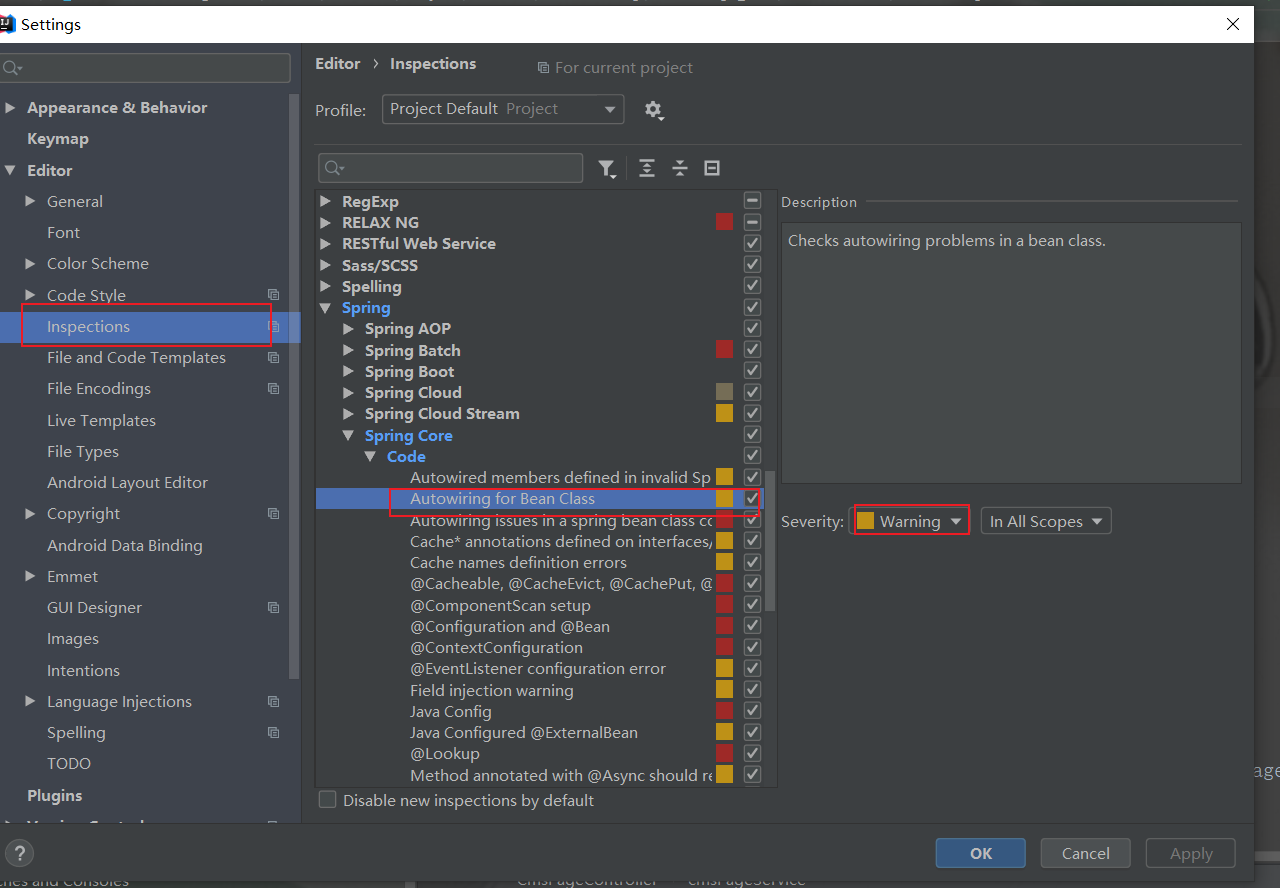Collapse all inspection tree nodes
1280x888 pixels.
[680, 168]
